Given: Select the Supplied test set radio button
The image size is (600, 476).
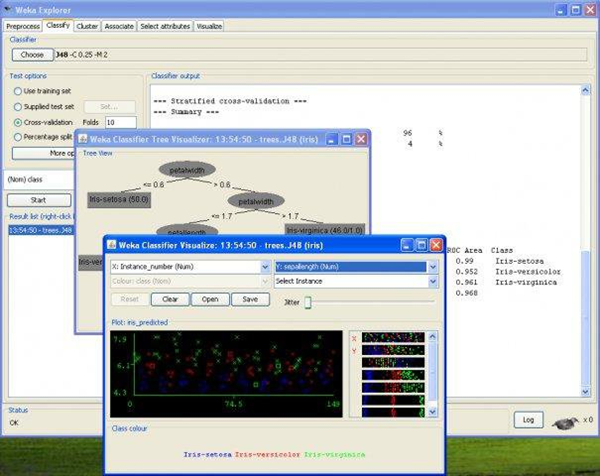Looking at the screenshot, I should click(x=17, y=106).
